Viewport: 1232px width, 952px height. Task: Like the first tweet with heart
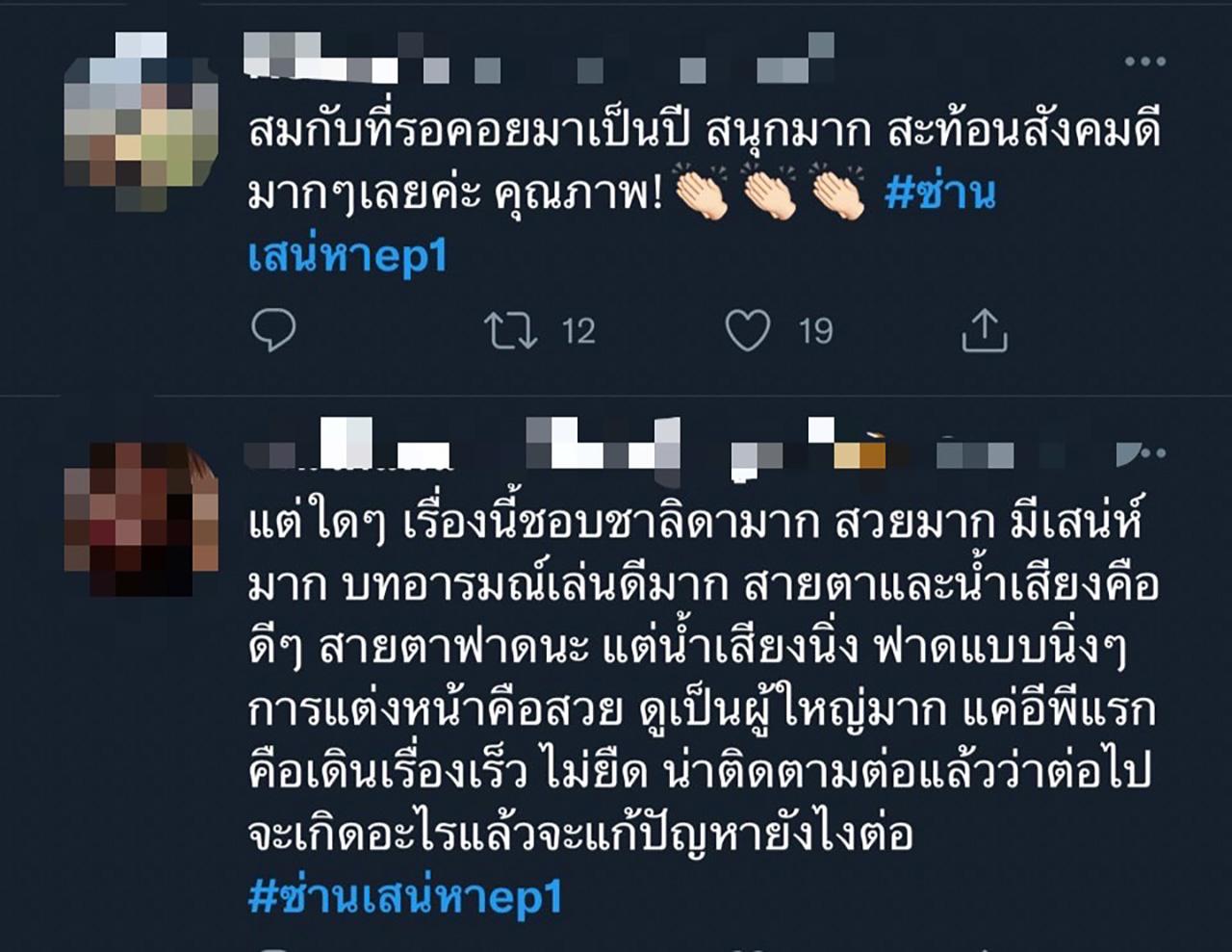(x=748, y=331)
